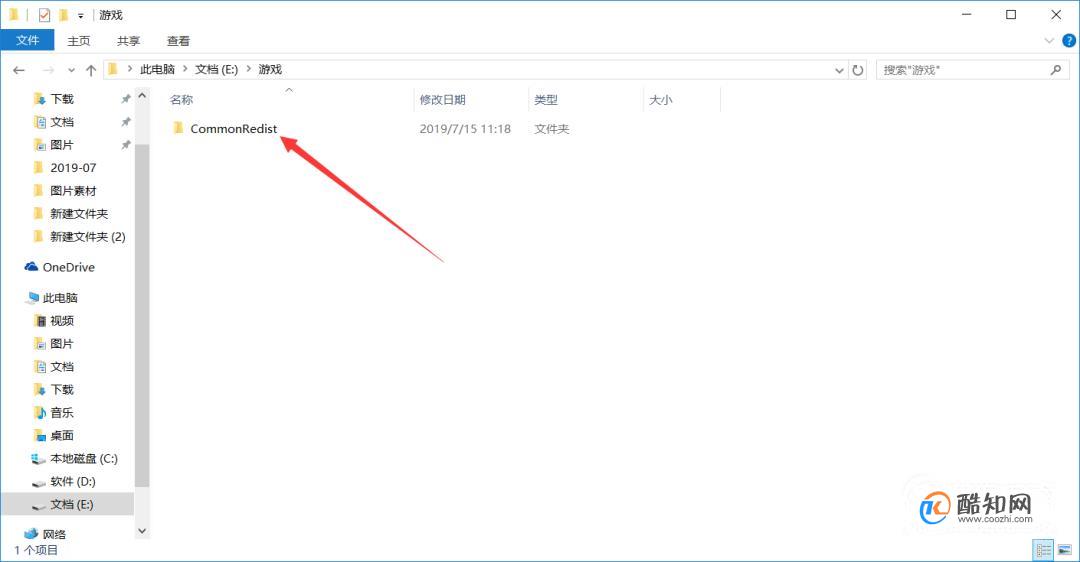
Task: Click the date 2019/7/15 11:18
Action: (x=465, y=129)
